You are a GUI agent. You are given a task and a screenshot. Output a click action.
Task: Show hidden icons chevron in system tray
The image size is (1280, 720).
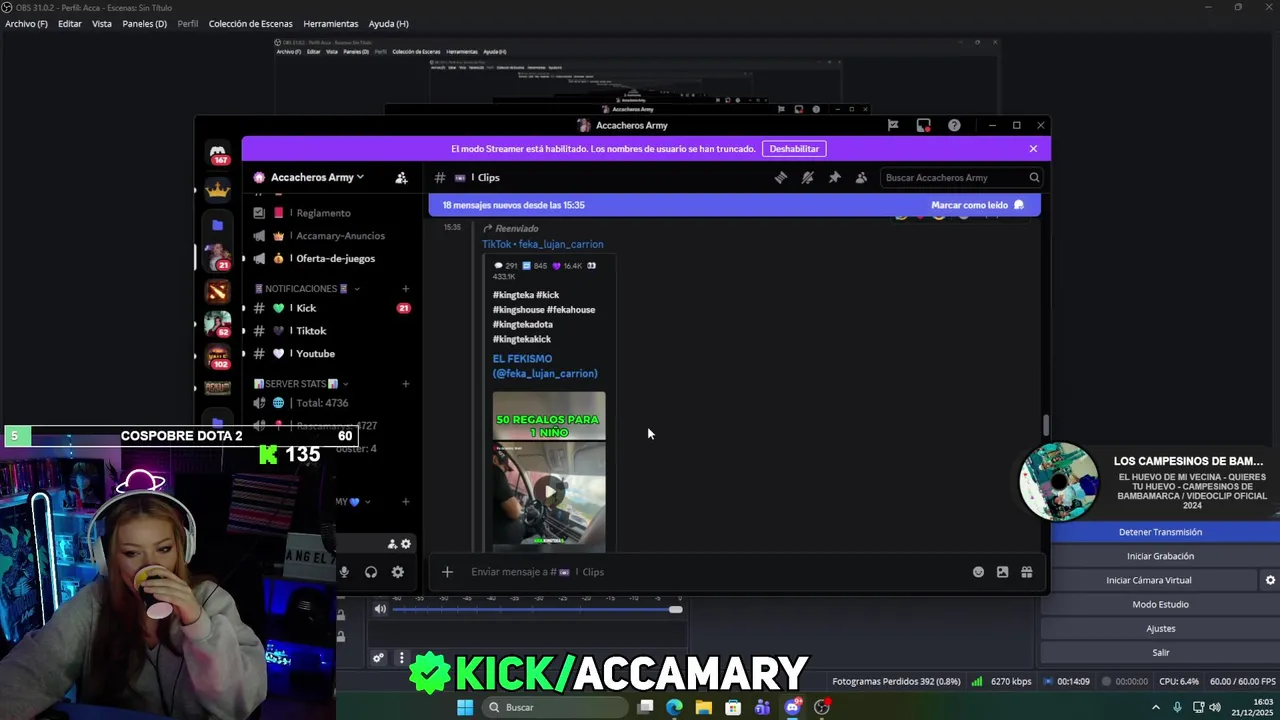[x=1156, y=707]
